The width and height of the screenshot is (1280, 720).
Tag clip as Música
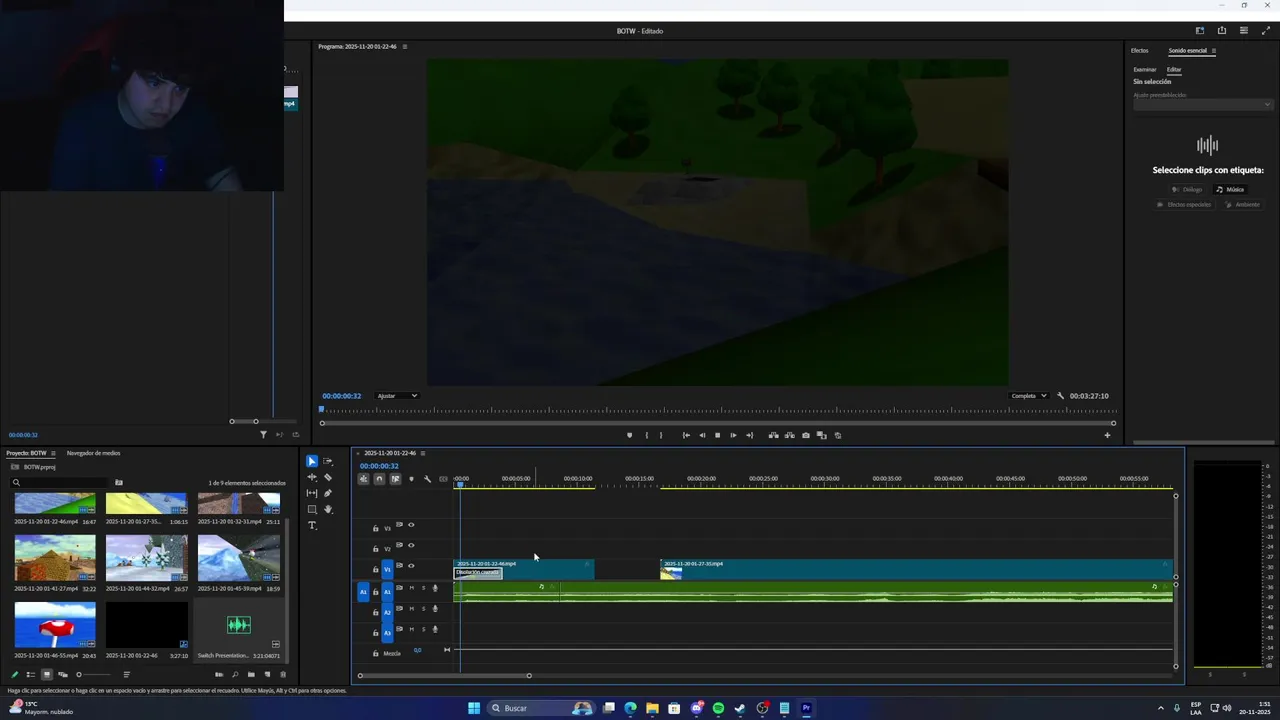(1231, 189)
